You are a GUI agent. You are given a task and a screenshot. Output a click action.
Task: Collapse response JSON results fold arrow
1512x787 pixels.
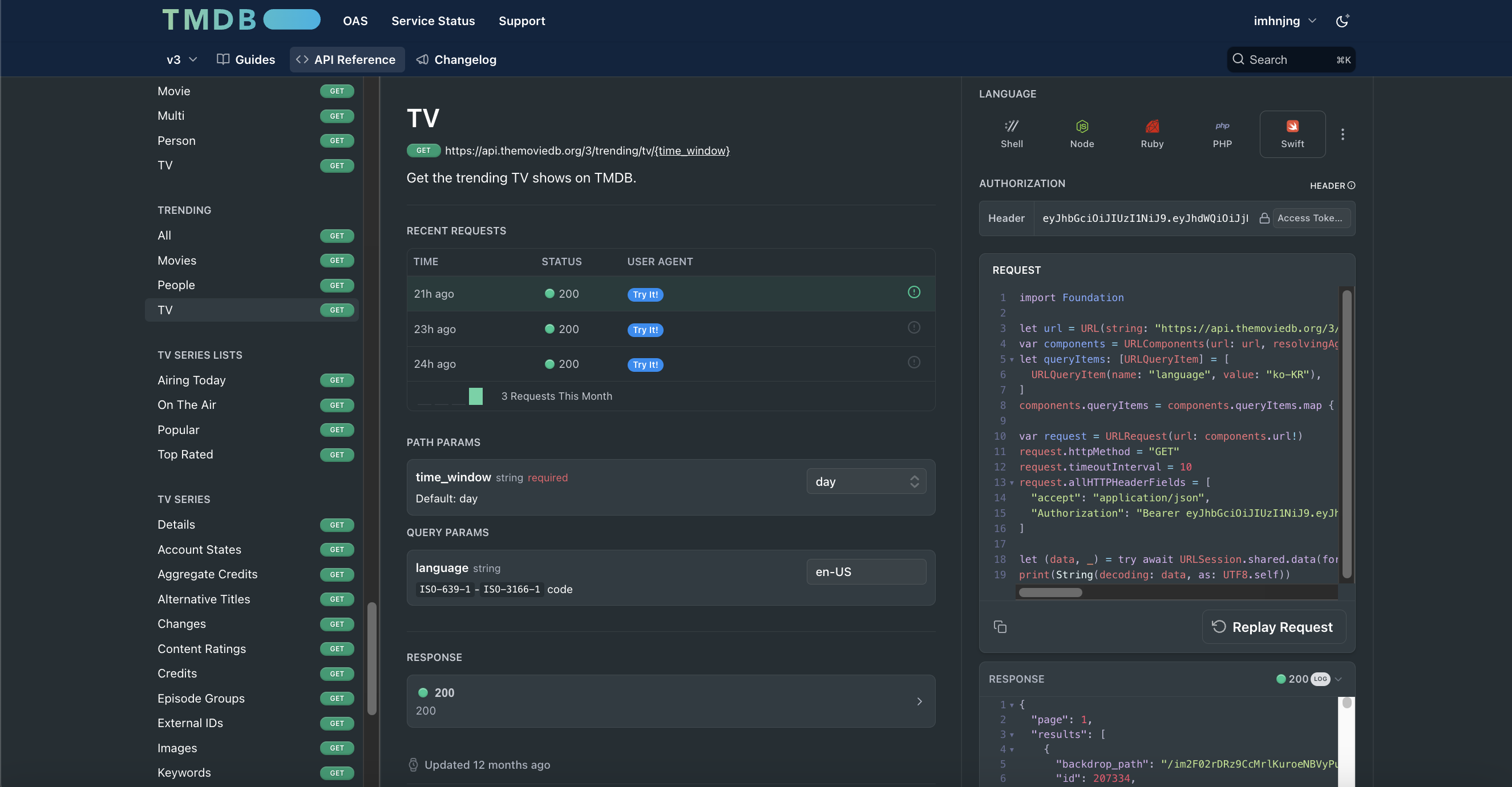pos(1012,735)
